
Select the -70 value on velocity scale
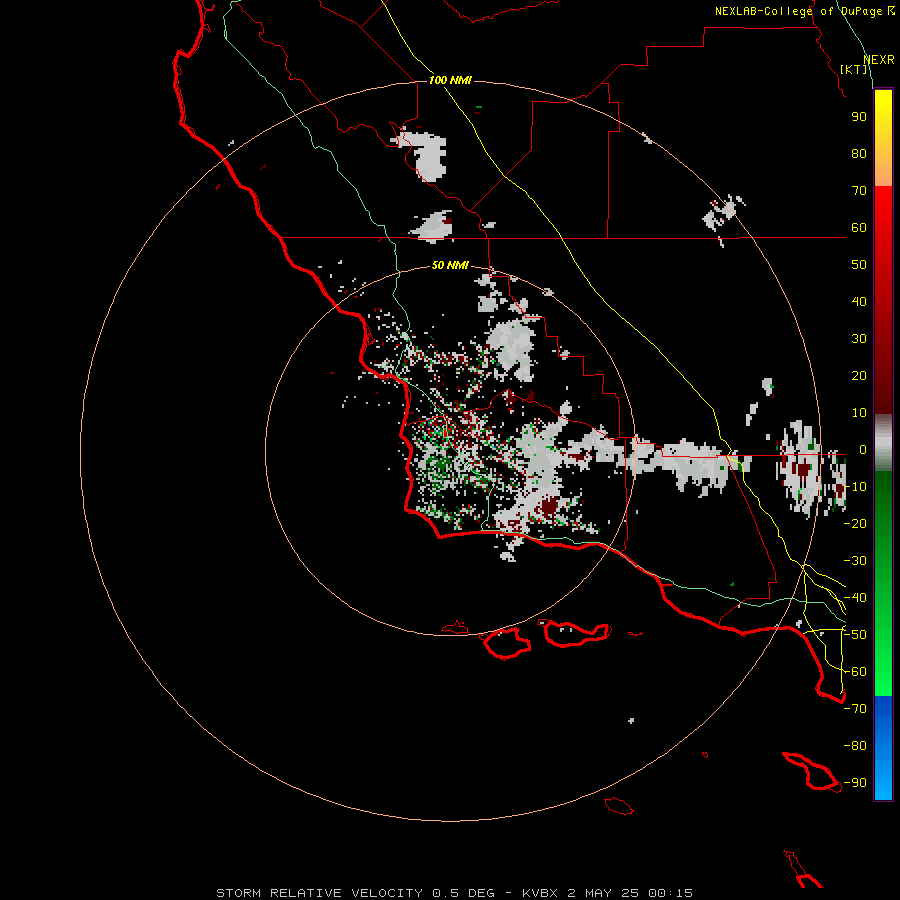tap(855, 709)
